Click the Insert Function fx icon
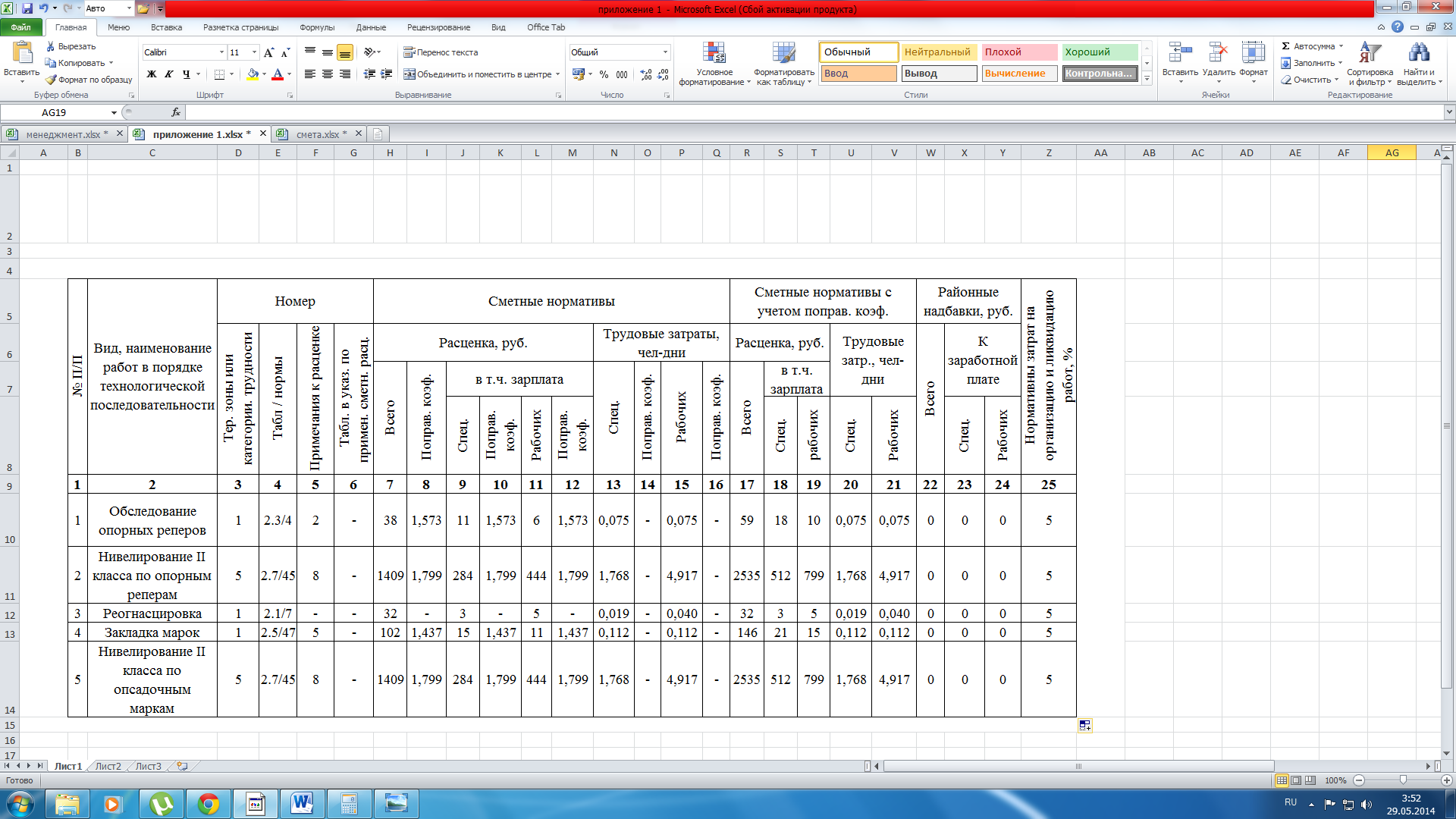The image size is (1456, 819). 176,112
